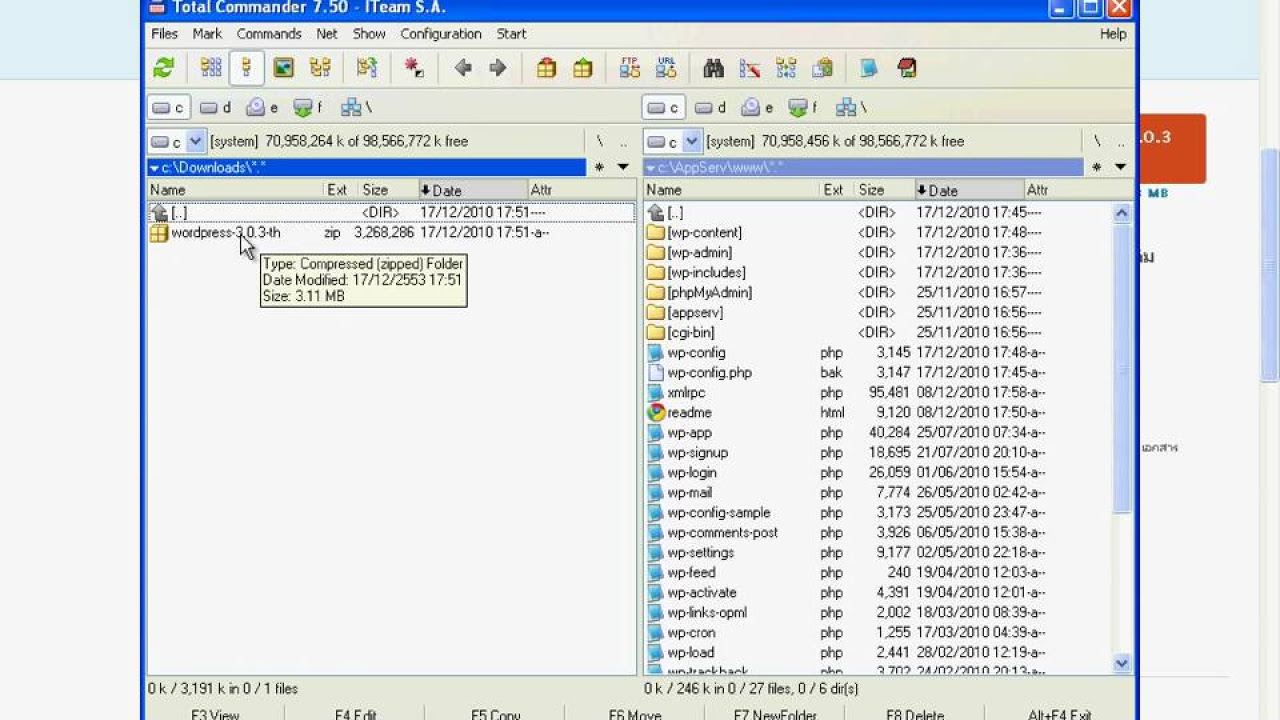Open the Mark menu
This screenshot has width=1280, height=720.
coord(207,33)
